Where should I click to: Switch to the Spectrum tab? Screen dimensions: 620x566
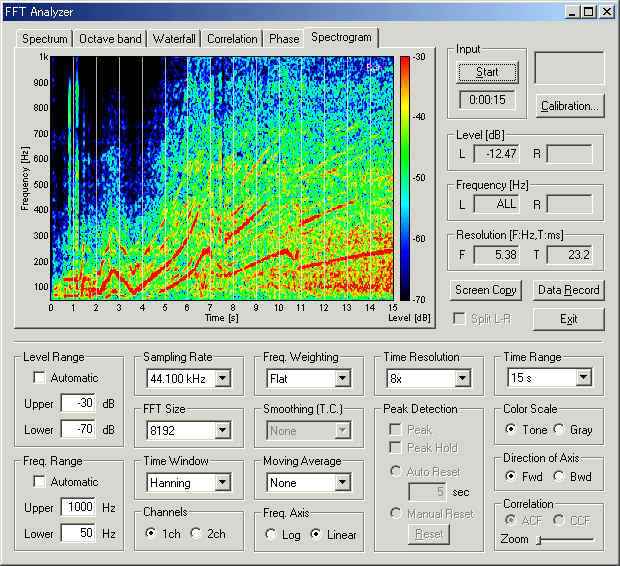click(x=44, y=39)
